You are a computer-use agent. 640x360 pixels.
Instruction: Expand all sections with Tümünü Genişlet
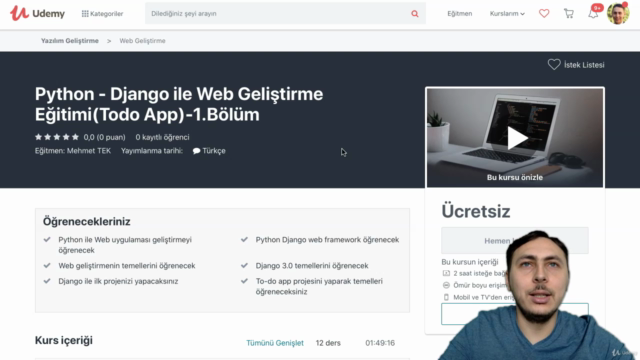click(x=275, y=343)
